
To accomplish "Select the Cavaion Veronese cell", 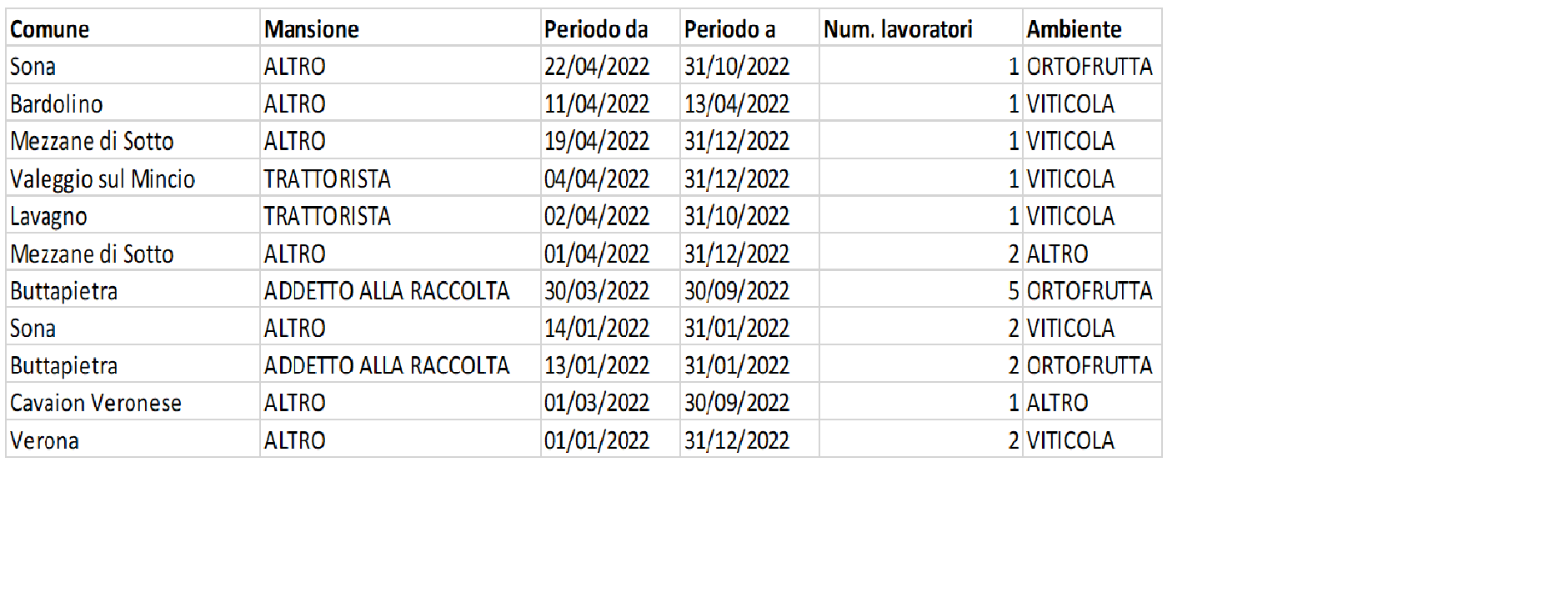I will click(x=133, y=403).
